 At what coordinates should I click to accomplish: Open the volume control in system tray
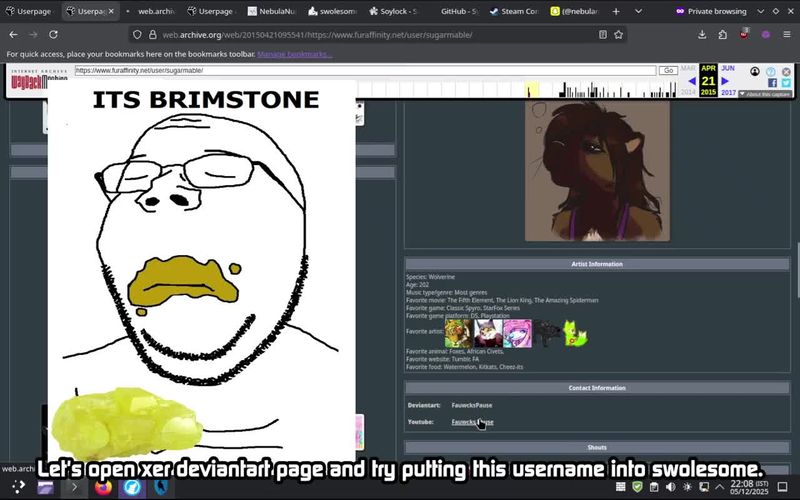tap(670, 487)
